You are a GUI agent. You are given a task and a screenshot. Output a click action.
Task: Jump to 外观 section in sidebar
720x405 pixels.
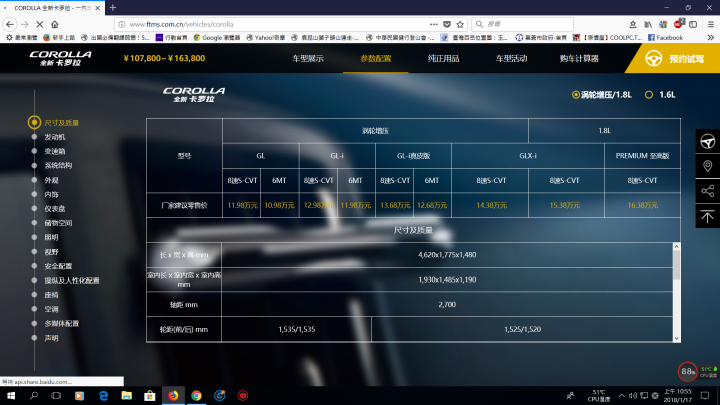point(51,180)
